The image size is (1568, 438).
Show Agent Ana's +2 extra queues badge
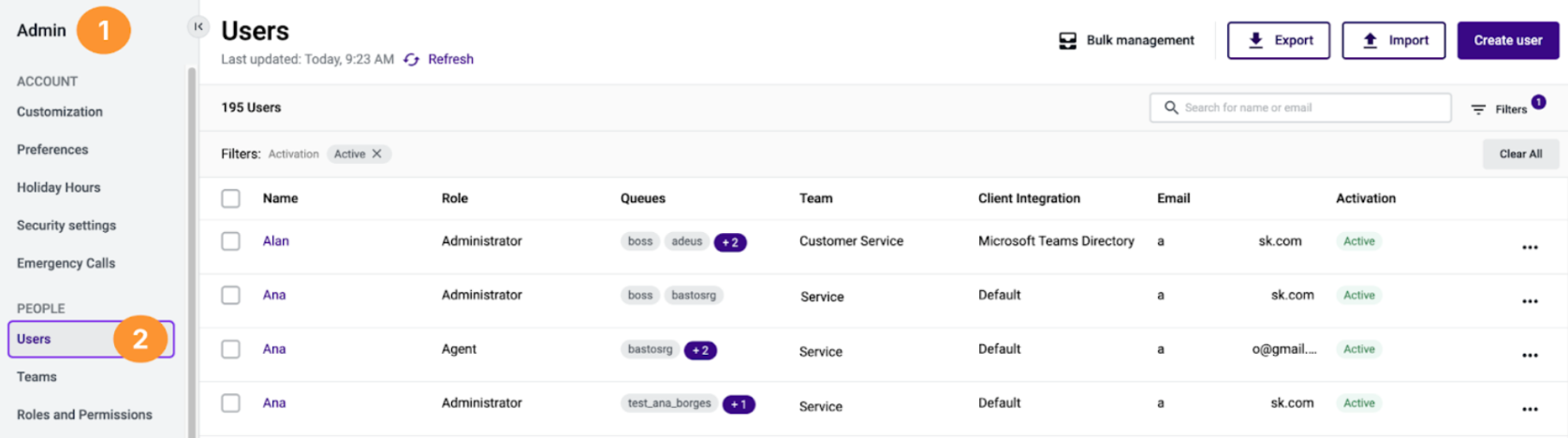pyautogui.click(x=700, y=350)
